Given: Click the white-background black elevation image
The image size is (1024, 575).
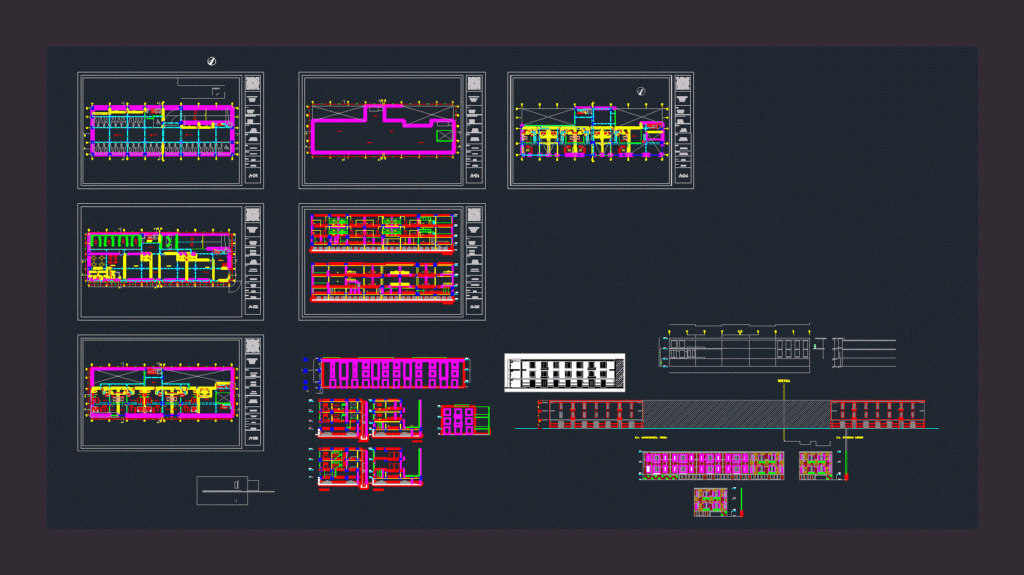Looking at the screenshot, I should [565, 372].
